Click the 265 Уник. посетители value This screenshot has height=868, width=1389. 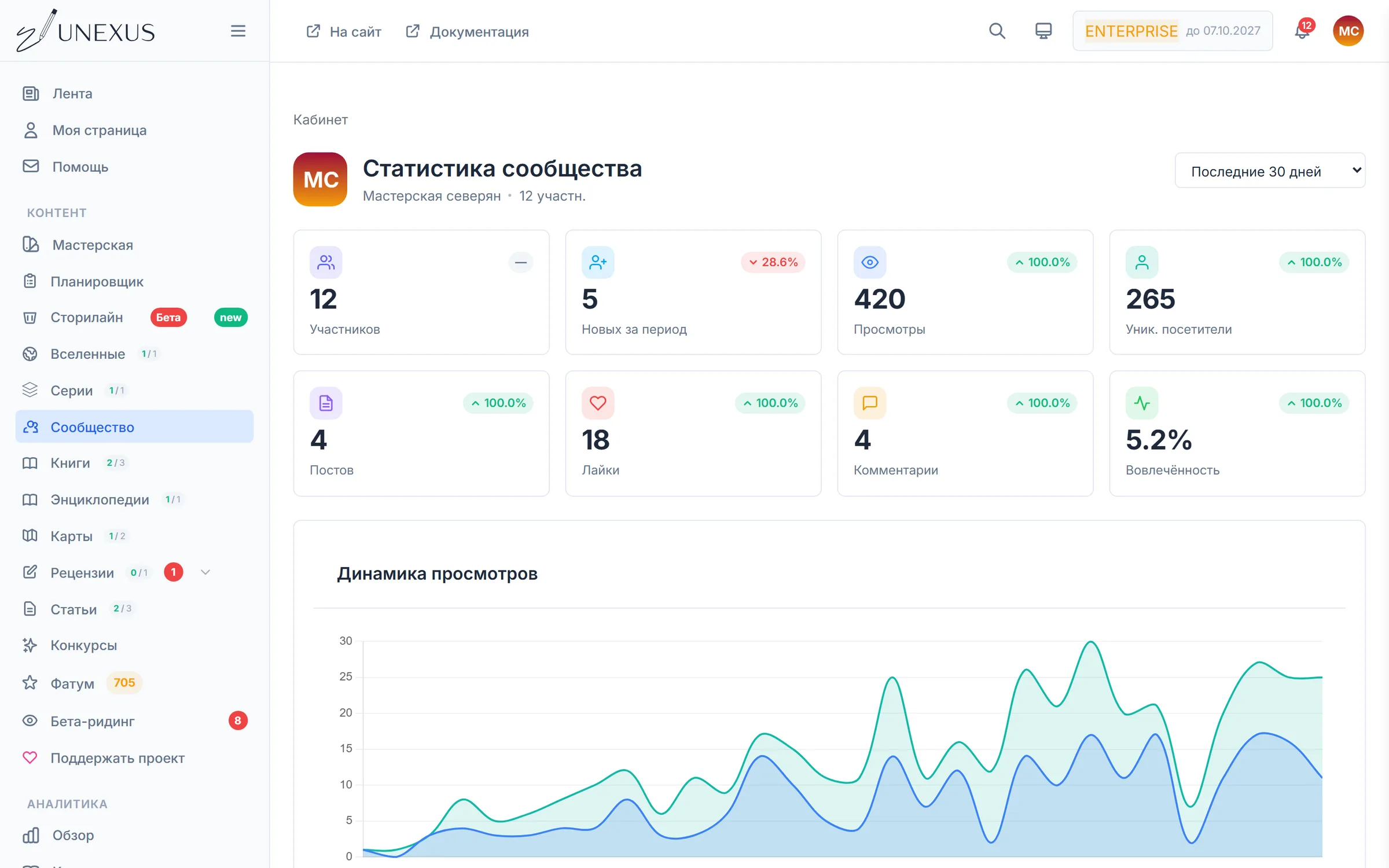click(1151, 299)
